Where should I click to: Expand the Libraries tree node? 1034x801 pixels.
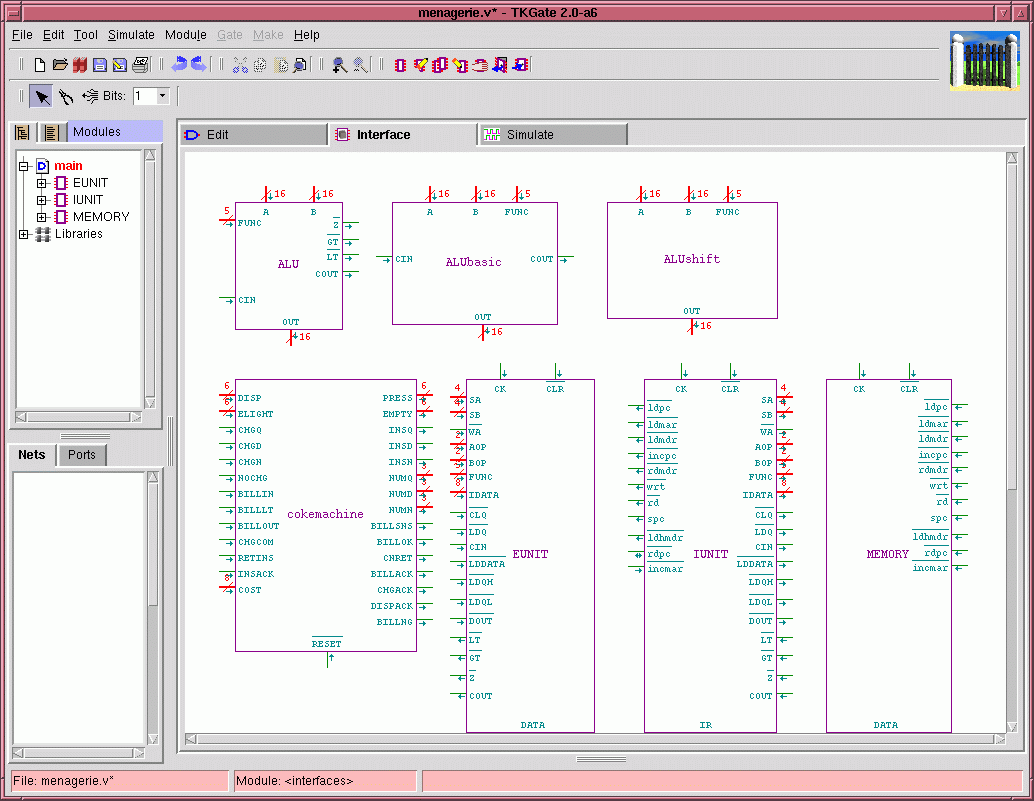tap(24, 234)
